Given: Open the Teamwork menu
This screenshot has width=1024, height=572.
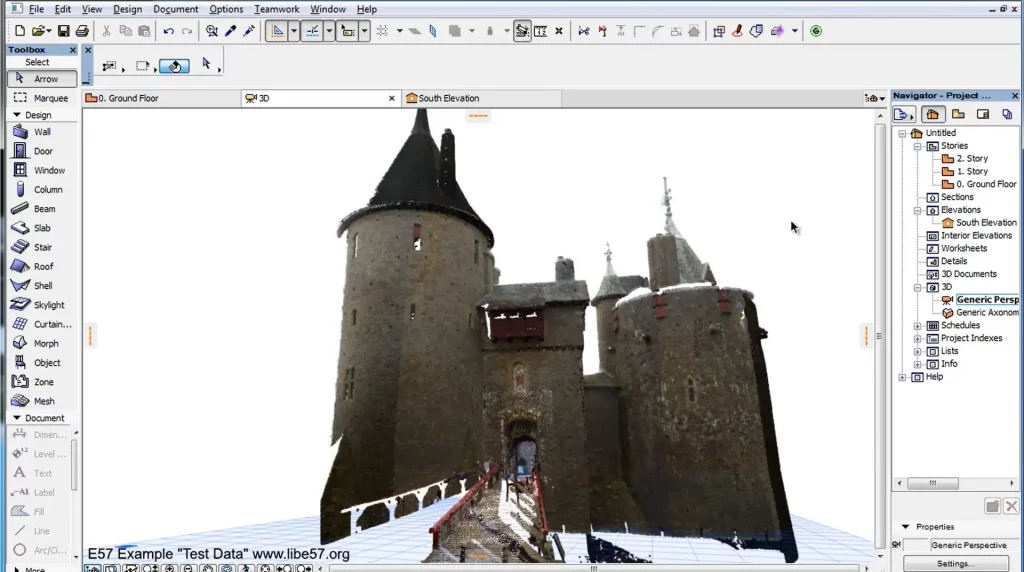Looking at the screenshot, I should (276, 9).
